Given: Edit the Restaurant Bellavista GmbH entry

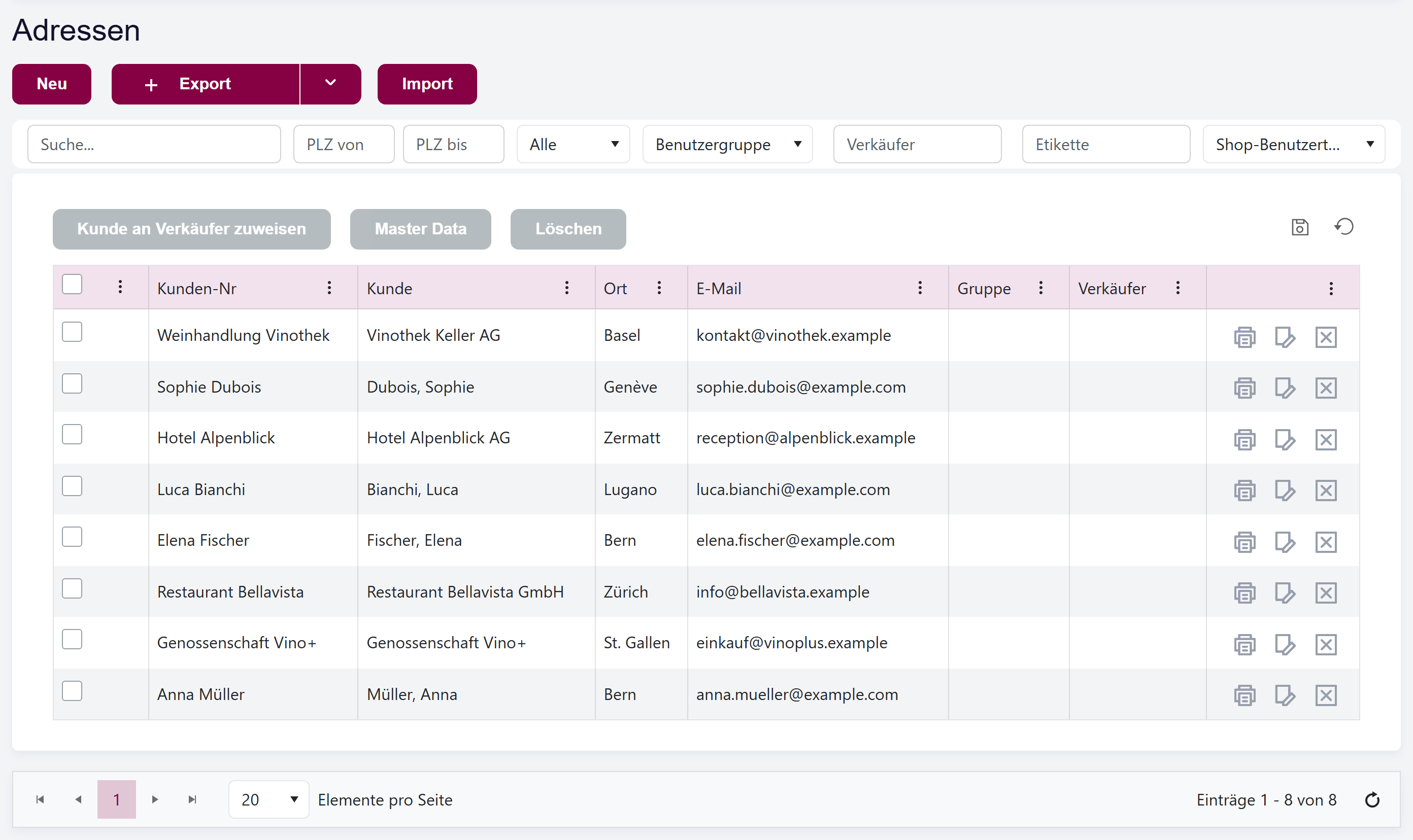Looking at the screenshot, I should pos(1285,593).
